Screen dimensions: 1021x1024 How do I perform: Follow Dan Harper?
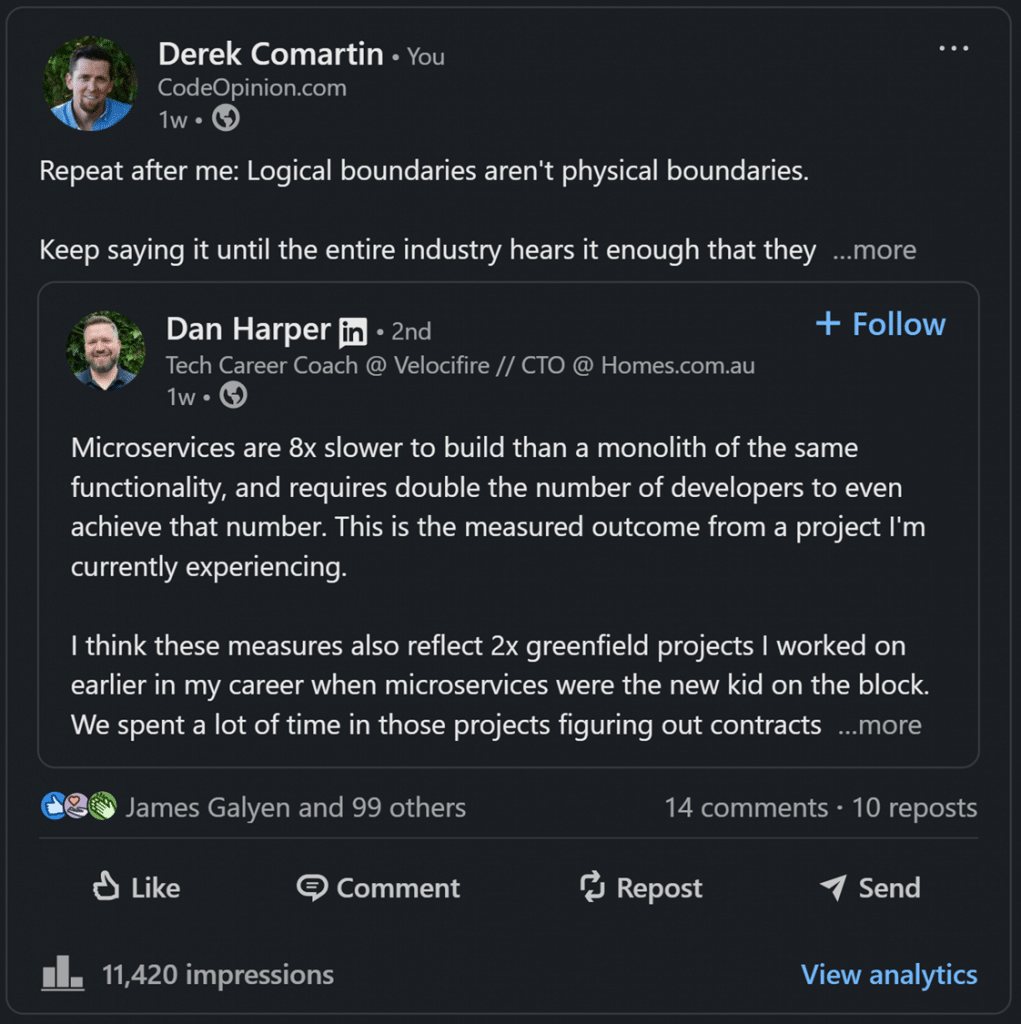pos(881,324)
